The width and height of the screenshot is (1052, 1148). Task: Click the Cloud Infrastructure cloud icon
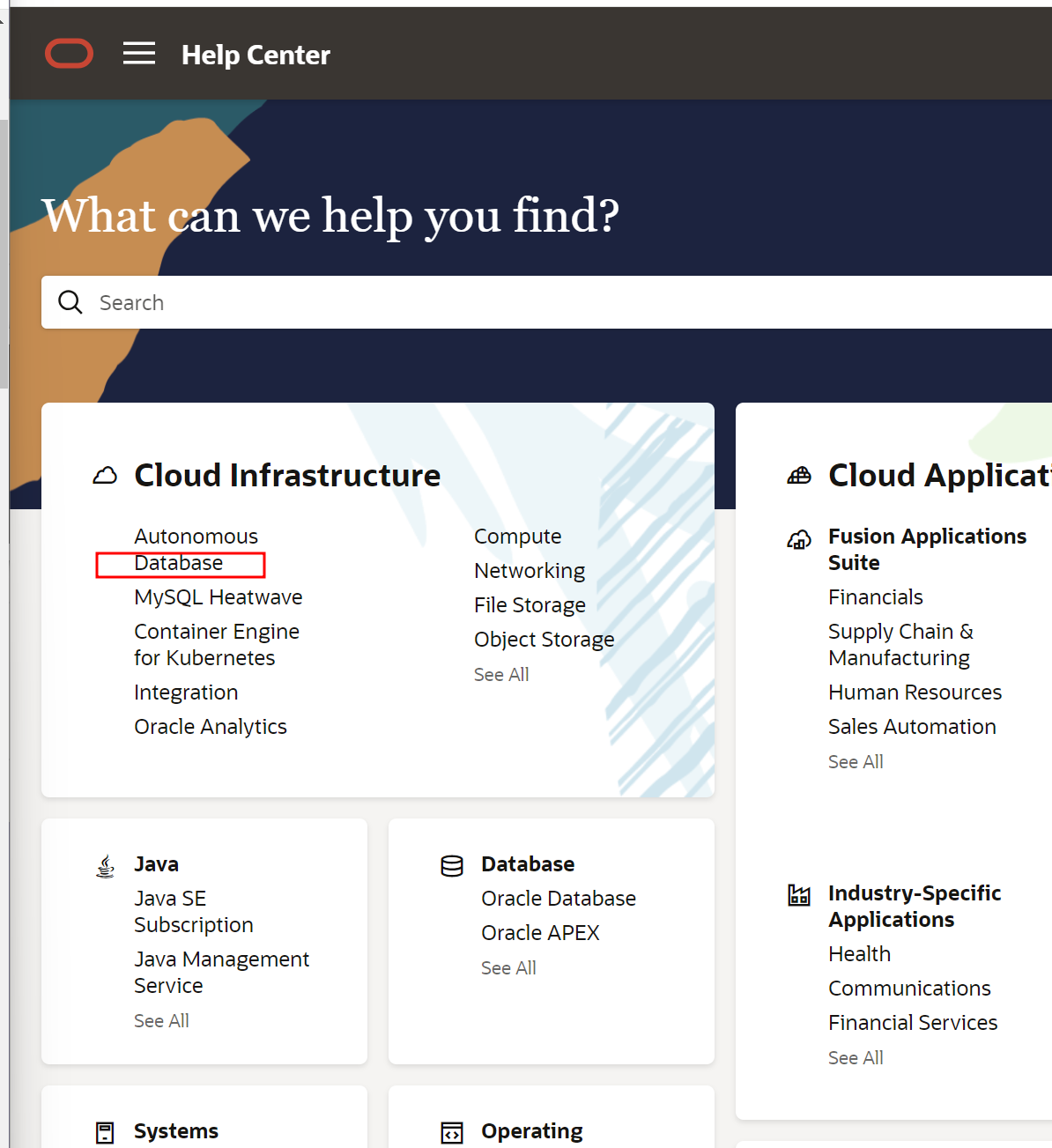click(105, 476)
